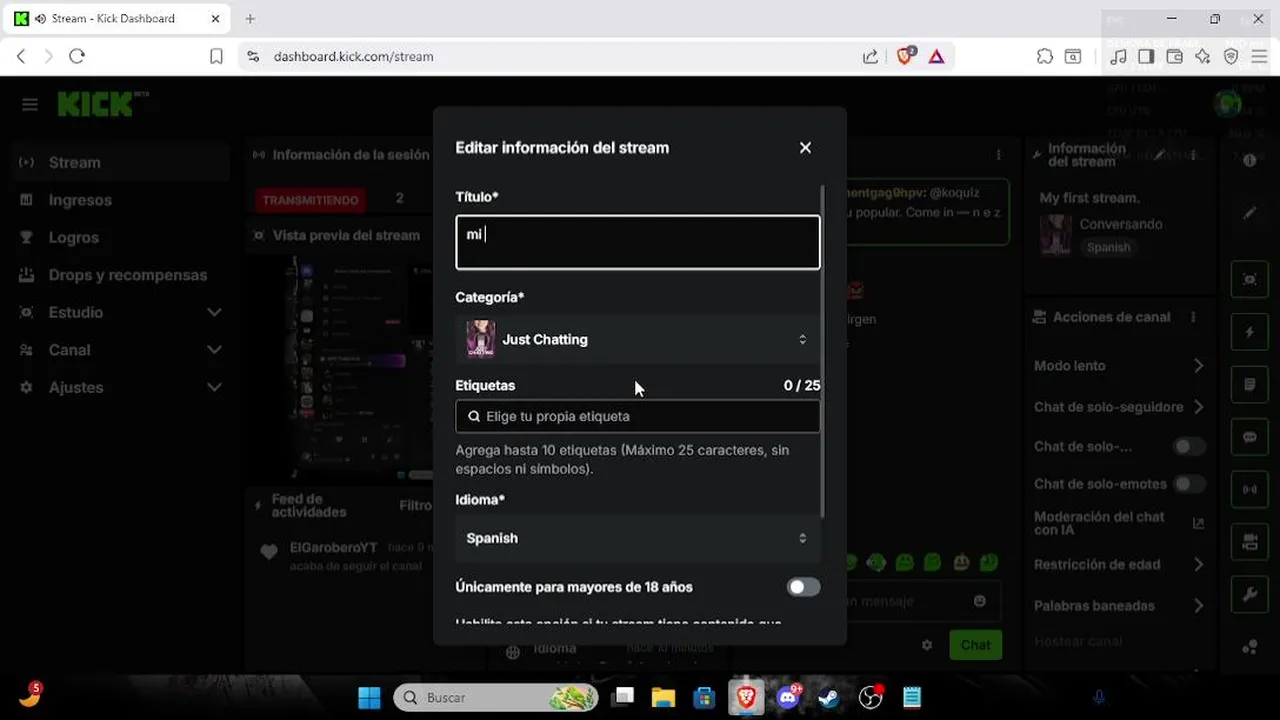This screenshot has height=720, width=1280.
Task: Click the emoji icon in chat message box
Action: click(980, 601)
